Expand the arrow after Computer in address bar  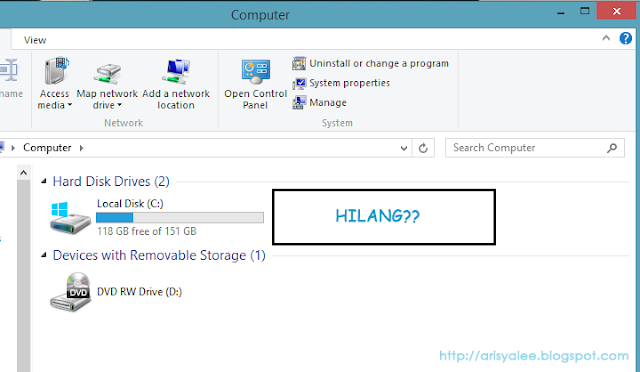coord(81,148)
